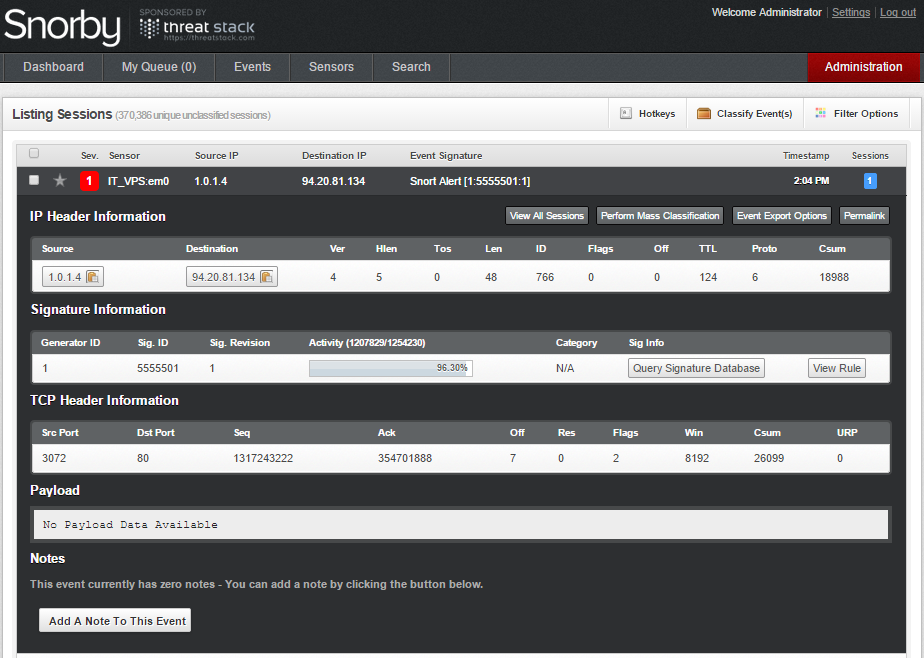Click View All Sessions button

[547, 216]
